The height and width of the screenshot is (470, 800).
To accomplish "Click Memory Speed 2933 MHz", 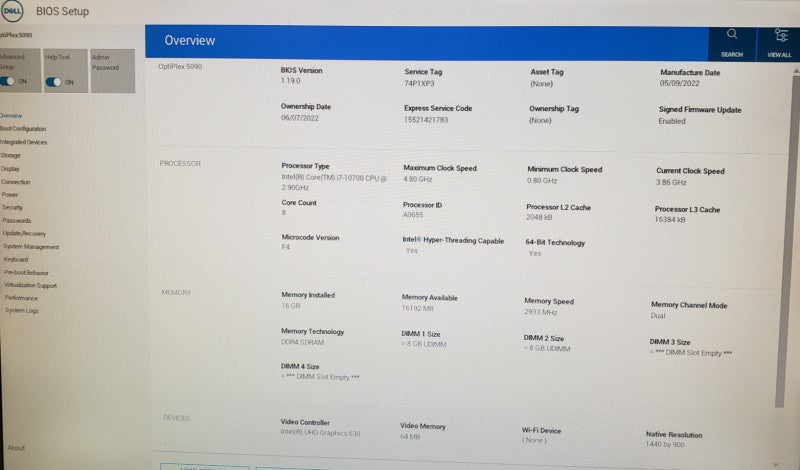I will coord(541,312).
